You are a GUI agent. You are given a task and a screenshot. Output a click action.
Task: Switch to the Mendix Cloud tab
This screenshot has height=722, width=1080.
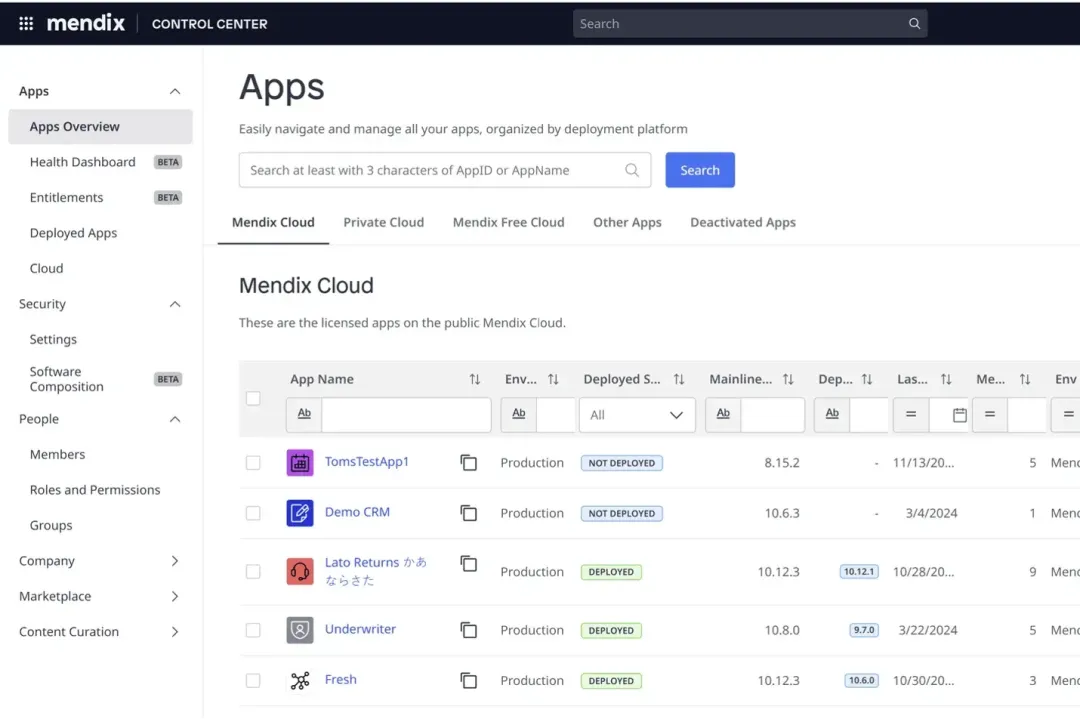273,223
